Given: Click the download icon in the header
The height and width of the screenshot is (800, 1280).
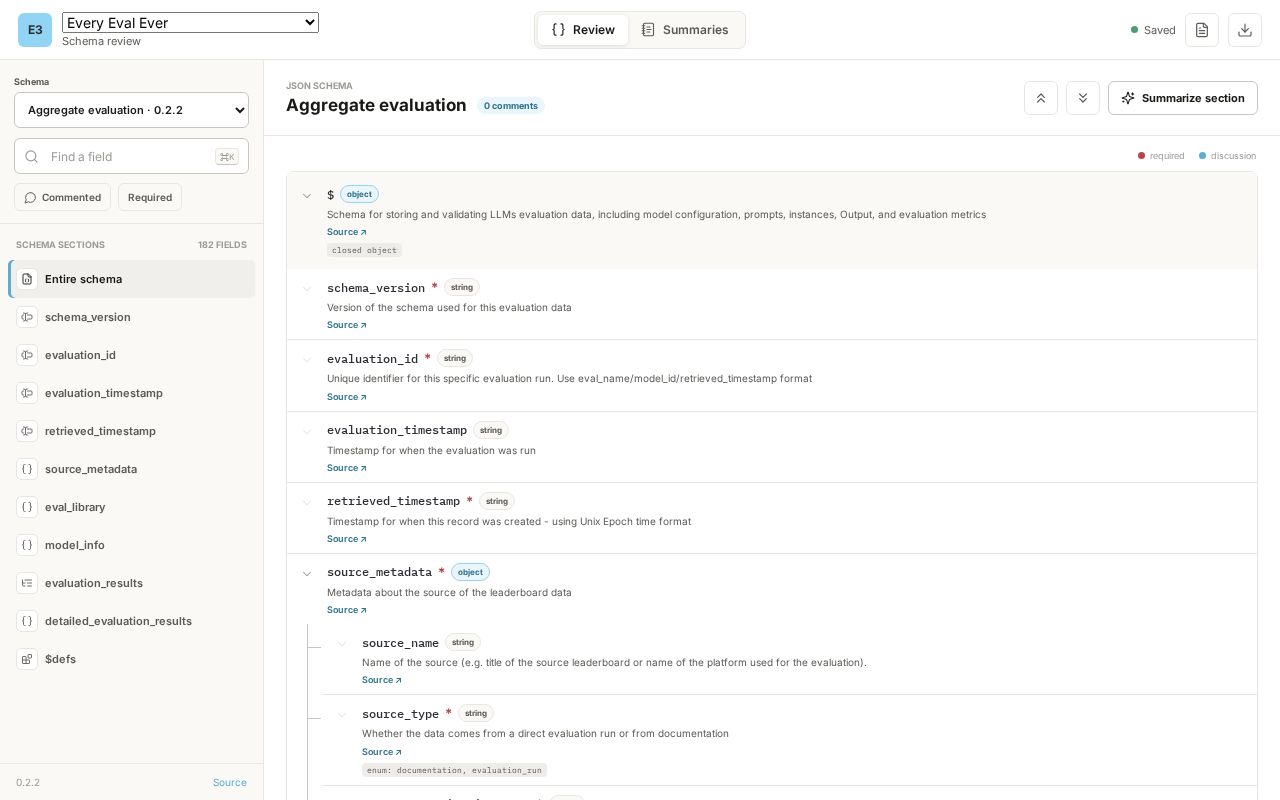Looking at the screenshot, I should 1245,30.
